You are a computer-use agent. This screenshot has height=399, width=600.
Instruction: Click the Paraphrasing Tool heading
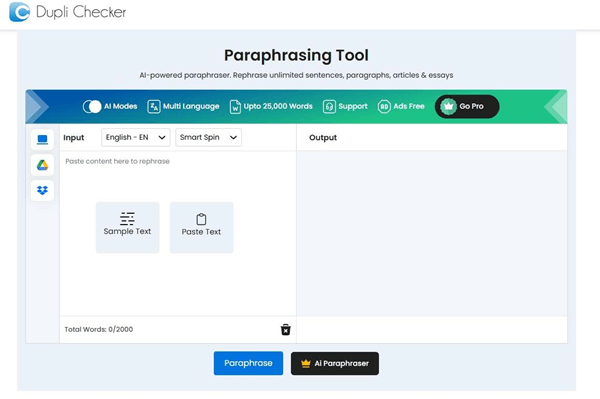click(296, 55)
